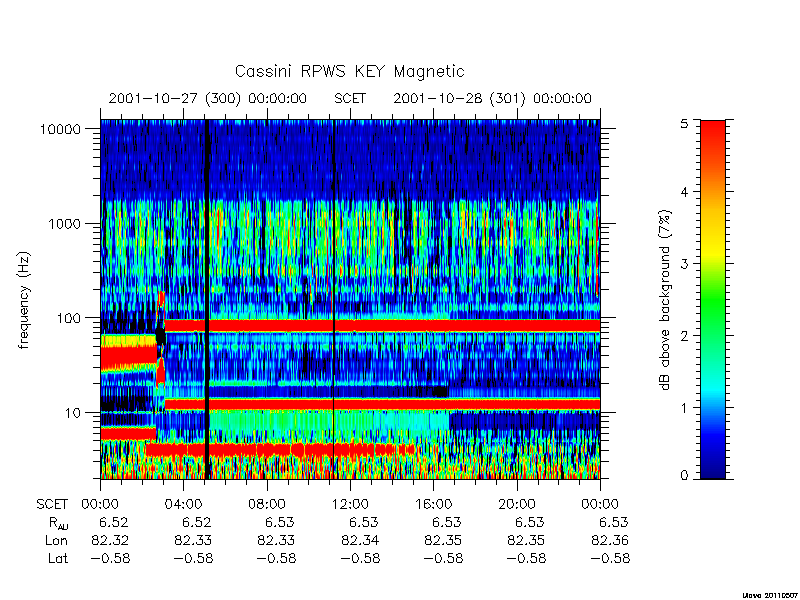Click the start date label 2001-10-27 (300)
Screen dimensions: 800x600
(174, 98)
